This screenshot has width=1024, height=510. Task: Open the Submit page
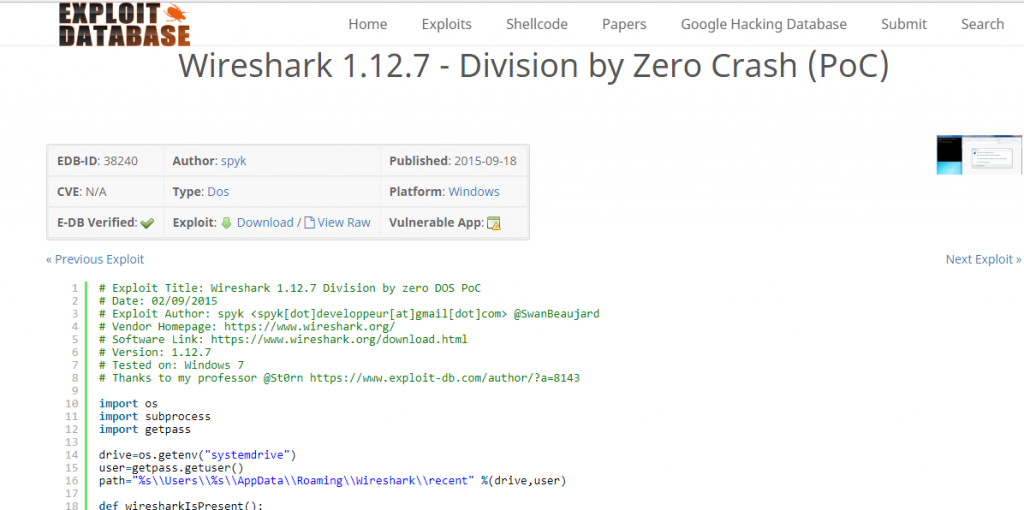pyautogui.click(x=904, y=24)
